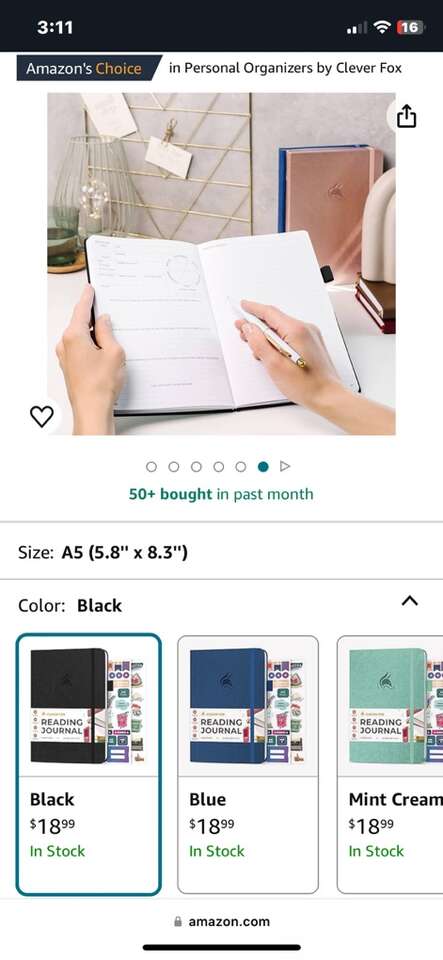Screen dimensions: 443x960
Task: Tap the main product photo of open journal
Action: tap(222, 264)
